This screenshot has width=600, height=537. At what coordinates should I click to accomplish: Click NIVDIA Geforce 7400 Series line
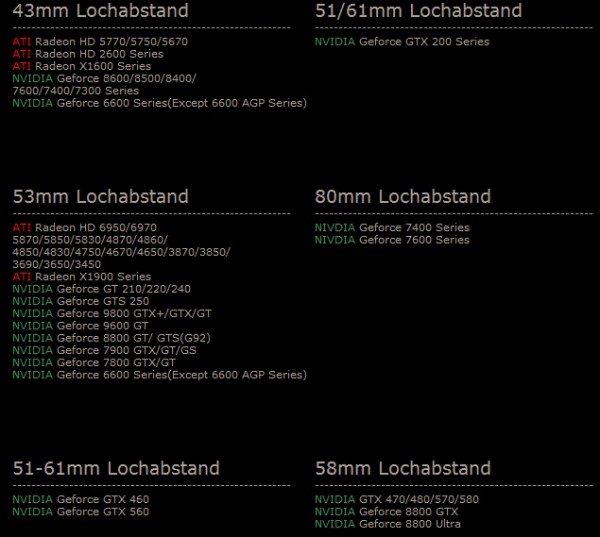click(392, 227)
